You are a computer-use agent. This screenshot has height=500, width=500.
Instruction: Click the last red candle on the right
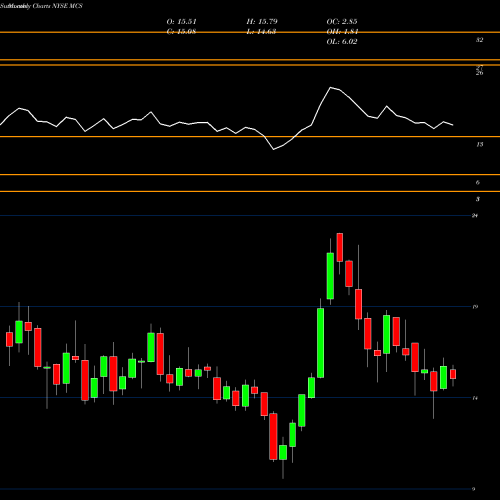[453, 374]
